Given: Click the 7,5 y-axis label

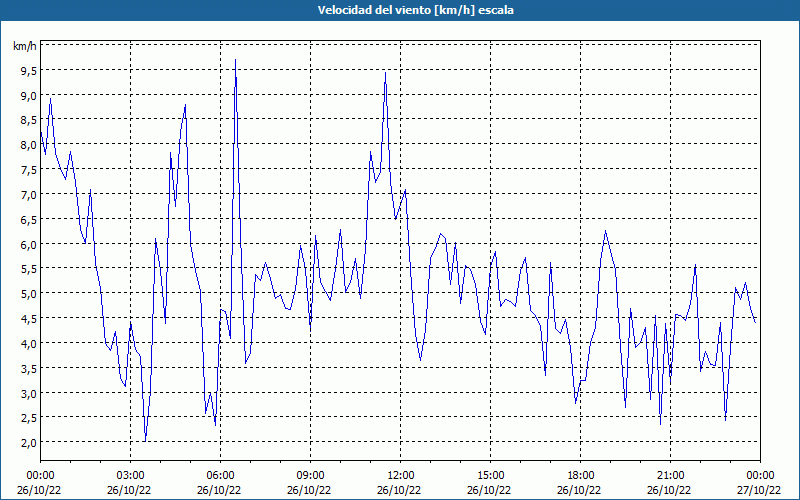Looking at the screenshot, I should pyautogui.click(x=28, y=170).
